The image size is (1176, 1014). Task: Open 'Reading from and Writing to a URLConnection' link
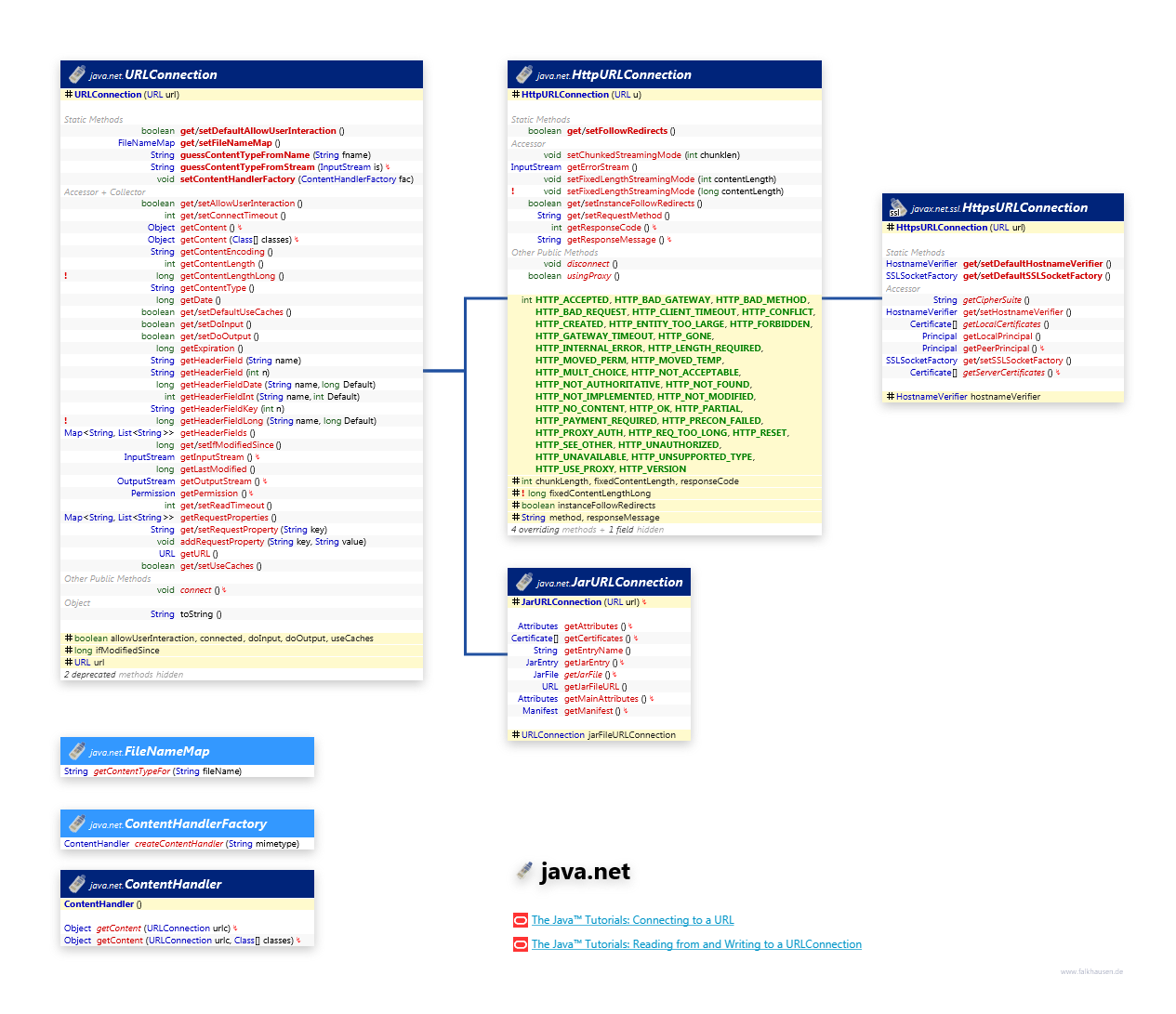(696, 944)
